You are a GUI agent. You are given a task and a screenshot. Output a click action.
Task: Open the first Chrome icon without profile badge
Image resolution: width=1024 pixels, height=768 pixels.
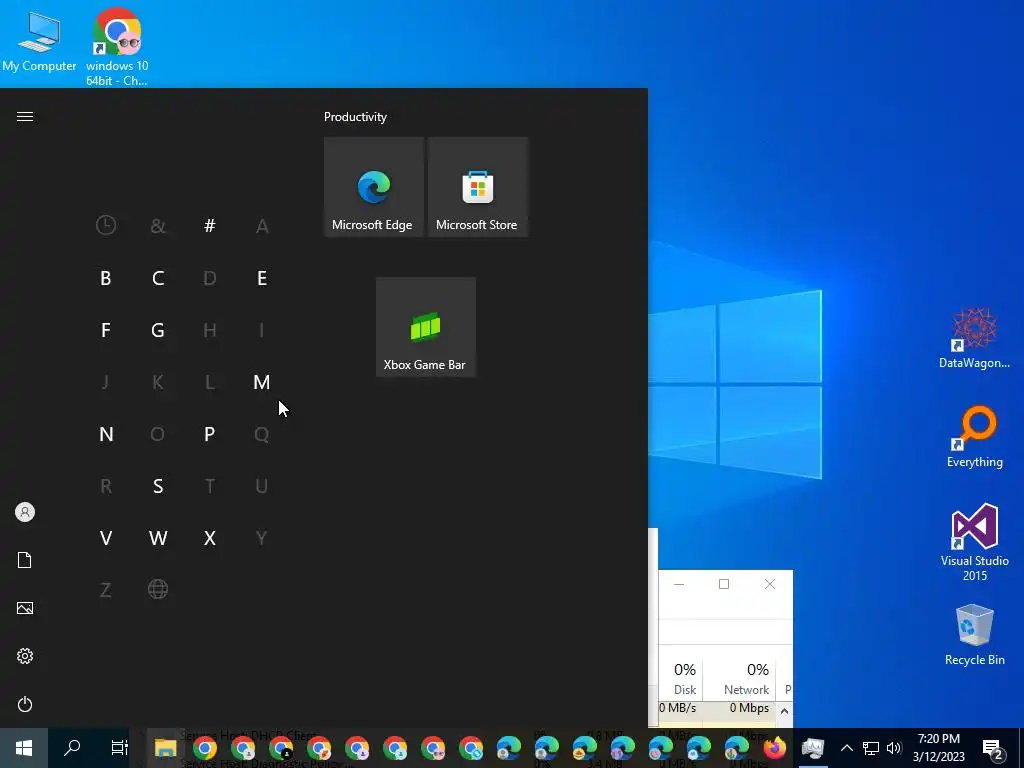204,748
